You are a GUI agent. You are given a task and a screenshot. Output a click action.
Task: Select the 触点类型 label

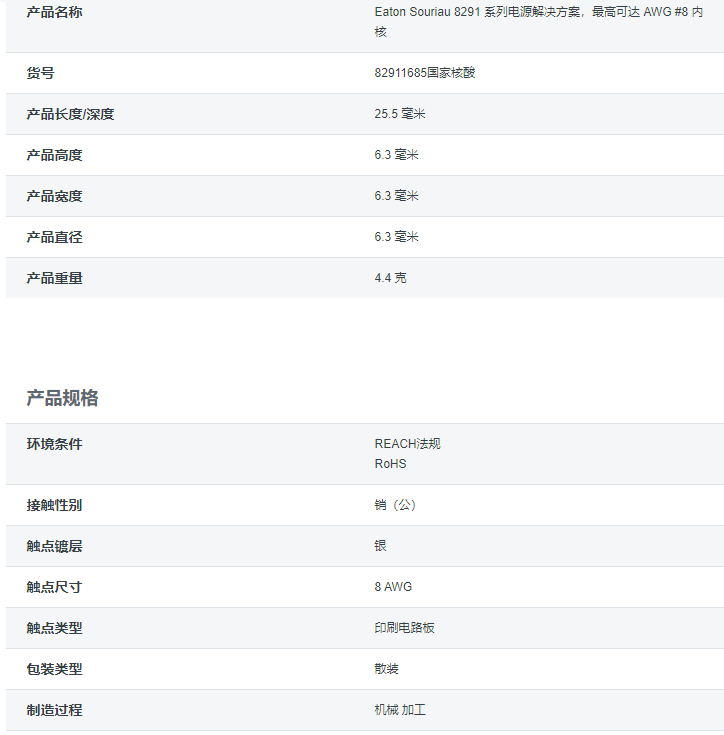(x=54, y=628)
